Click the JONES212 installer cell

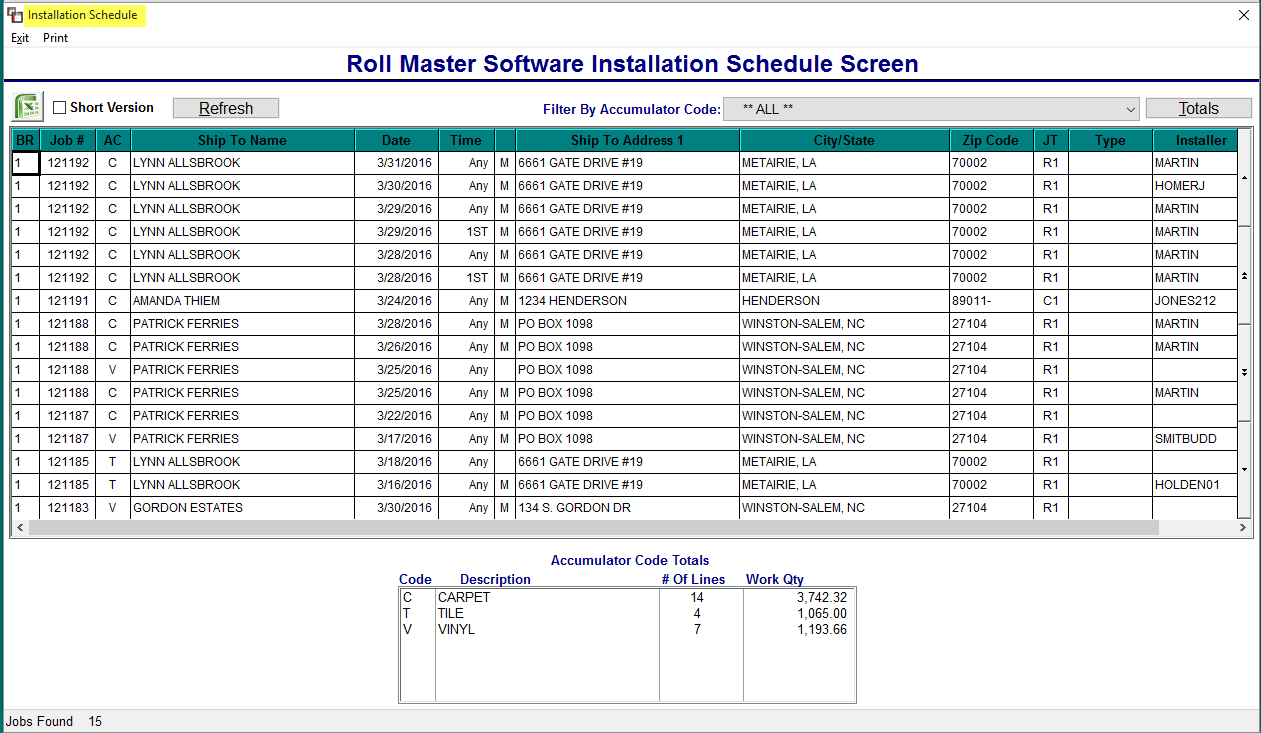tap(1195, 301)
